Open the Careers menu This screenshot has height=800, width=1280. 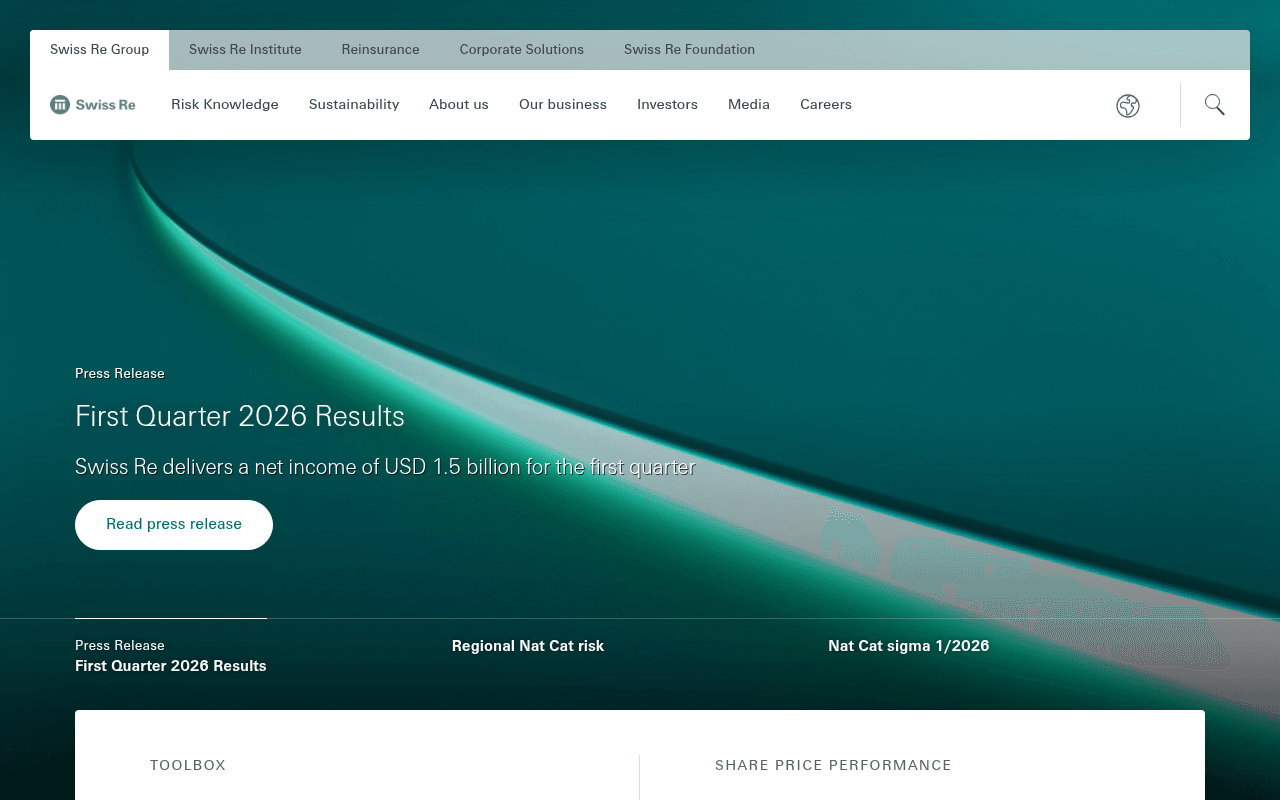pos(826,104)
